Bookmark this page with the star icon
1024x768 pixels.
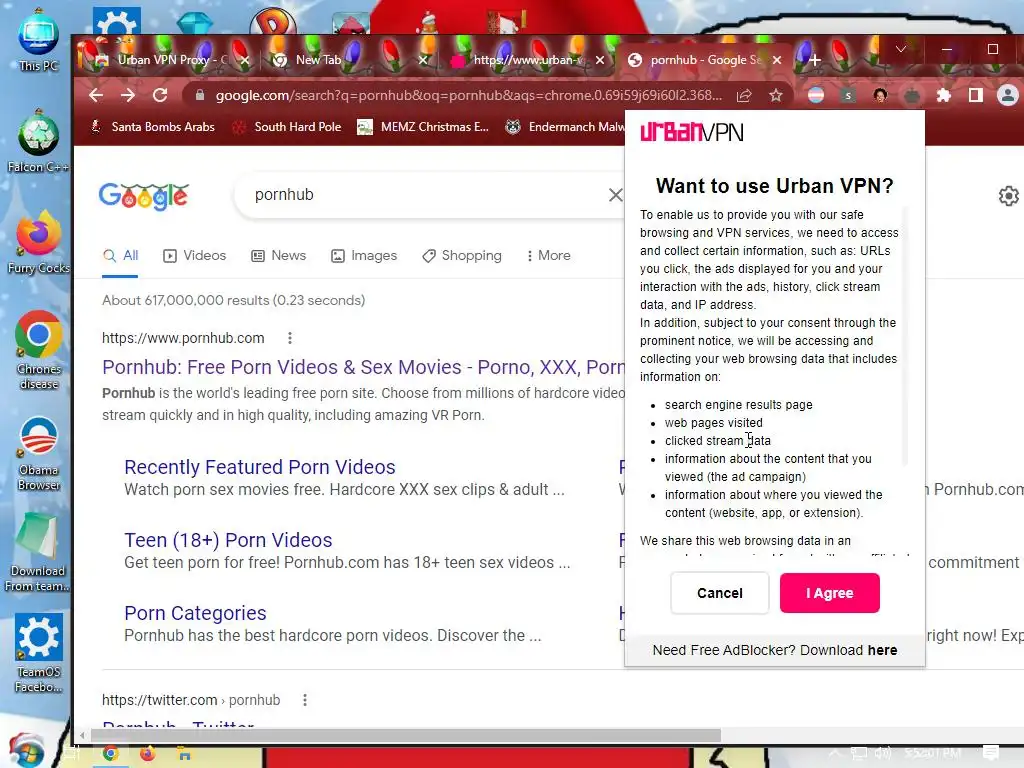point(775,96)
